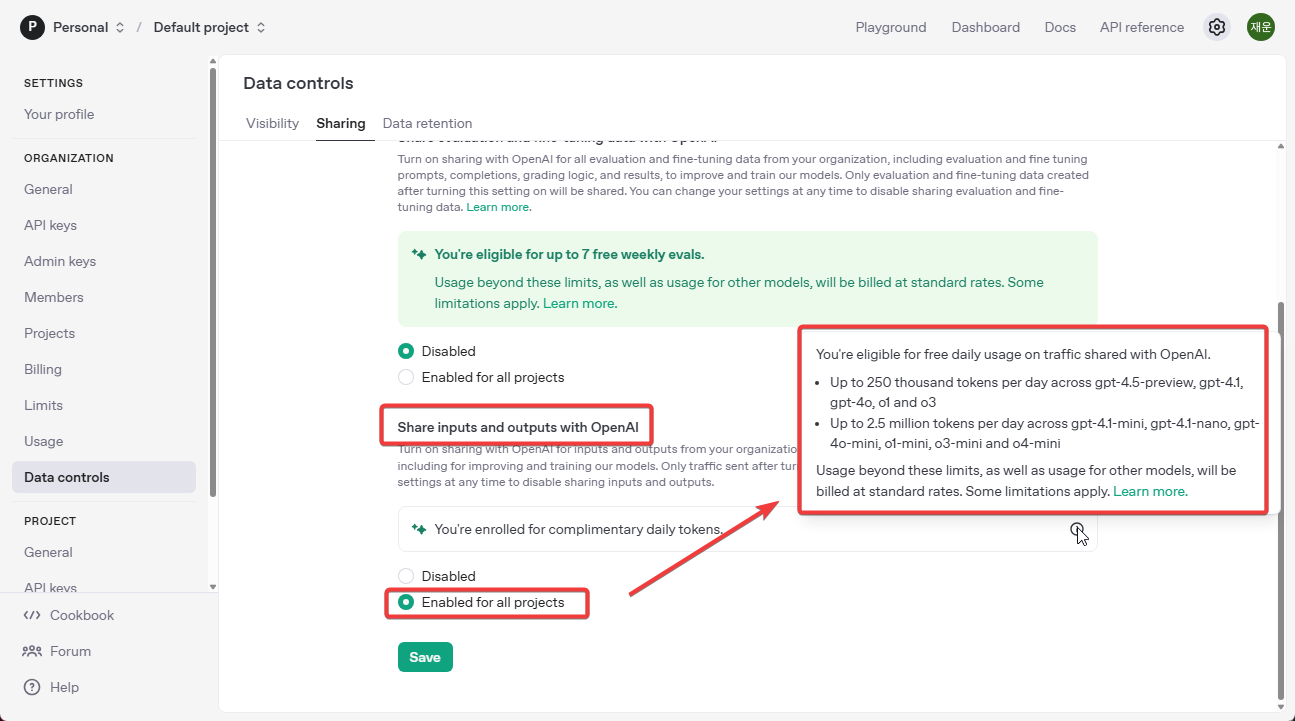Open Data controls in the sidebar
Viewport: 1295px width, 721px height.
point(104,477)
